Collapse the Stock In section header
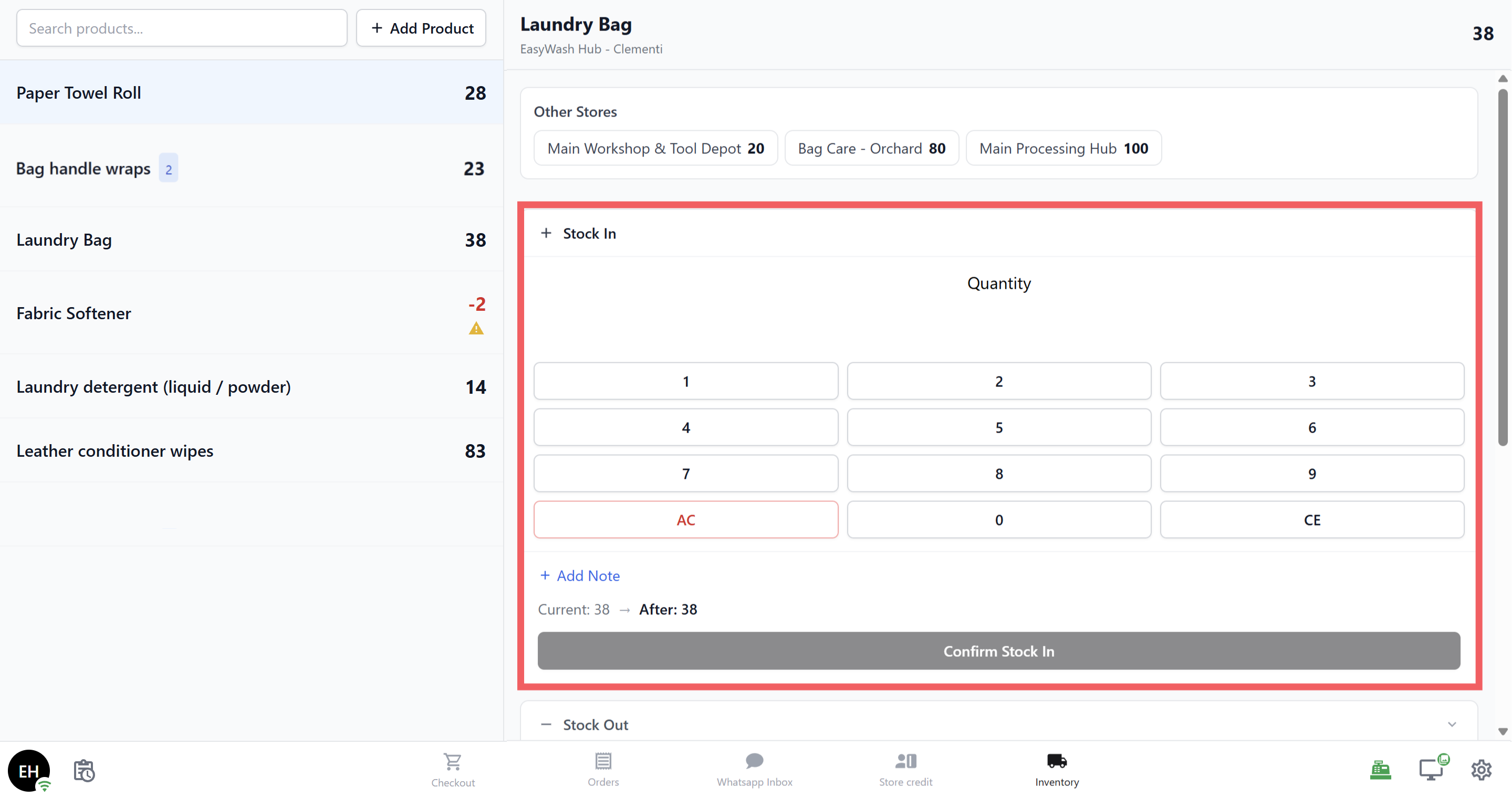The width and height of the screenshot is (1512, 798). [x=589, y=234]
